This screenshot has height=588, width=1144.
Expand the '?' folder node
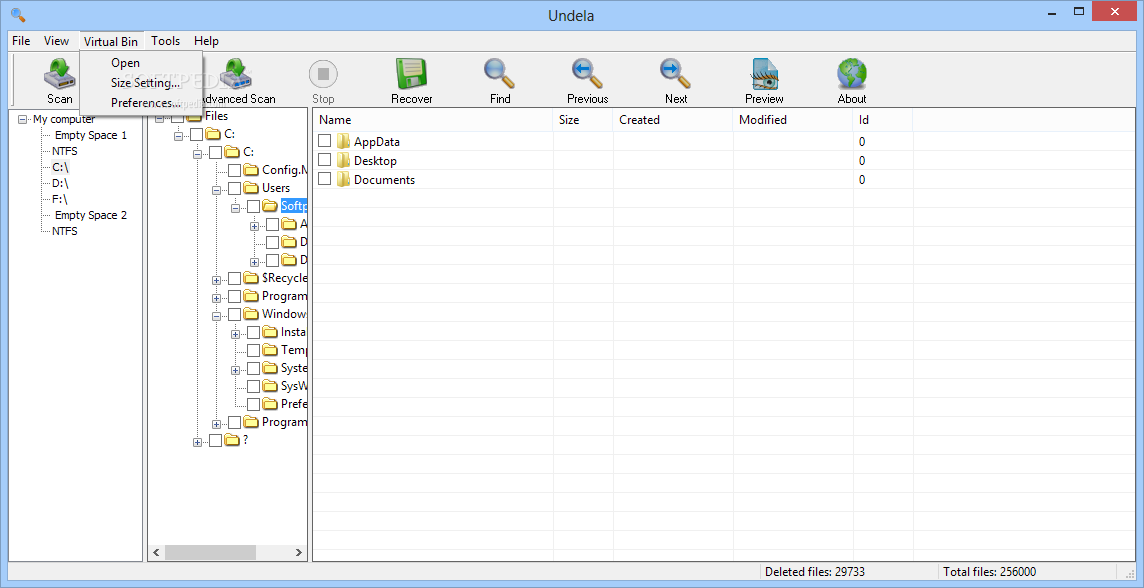(x=198, y=442)
